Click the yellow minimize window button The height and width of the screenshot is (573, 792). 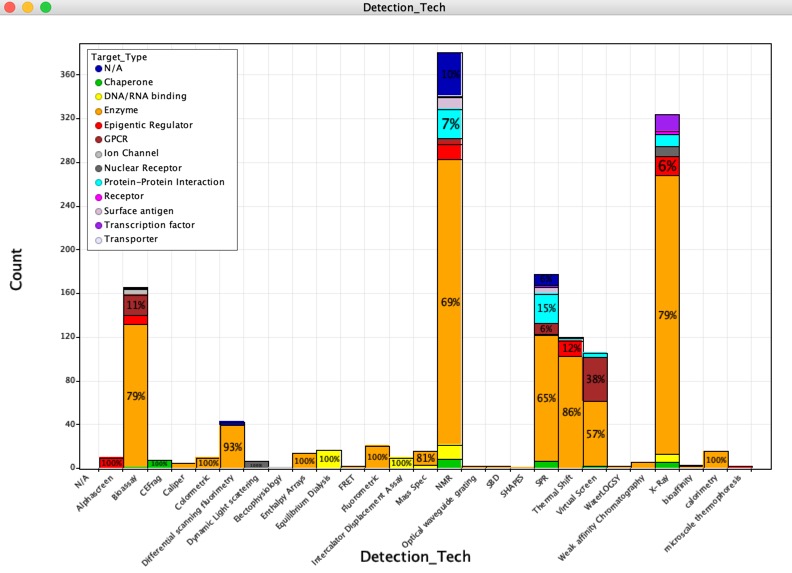tap(28, 7)
